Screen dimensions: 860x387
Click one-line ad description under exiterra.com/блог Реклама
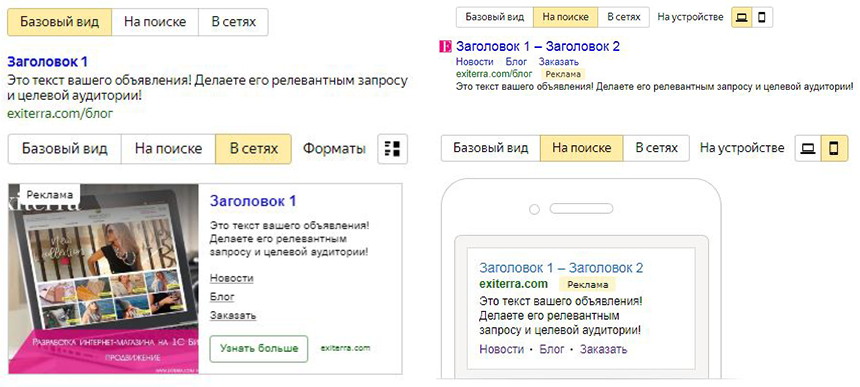pyautogui.click(x=655, y=87)
